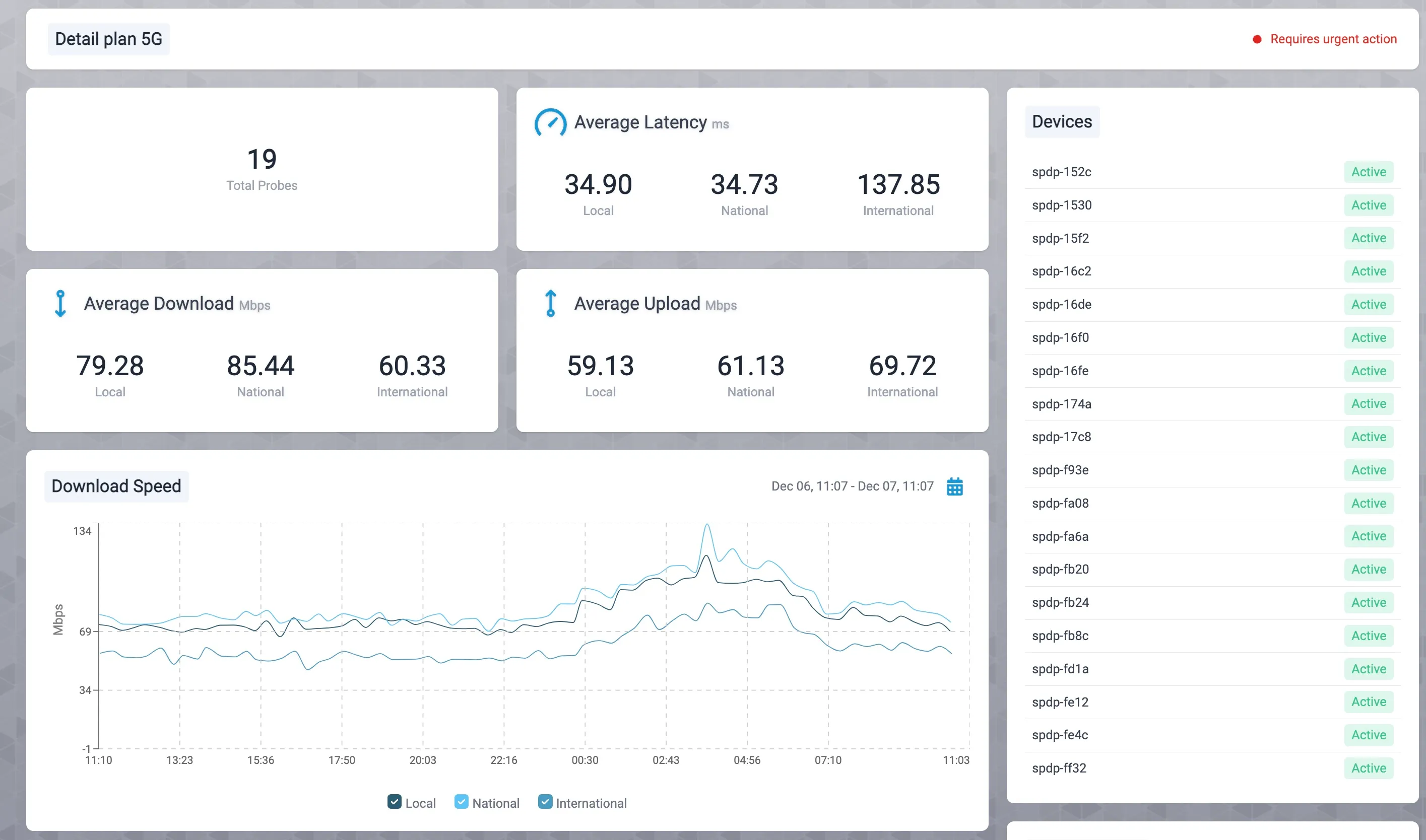Click the 17:50 time axis label
The width and height of the screenshot is (1426, 840).
click(x=342, y=760)
